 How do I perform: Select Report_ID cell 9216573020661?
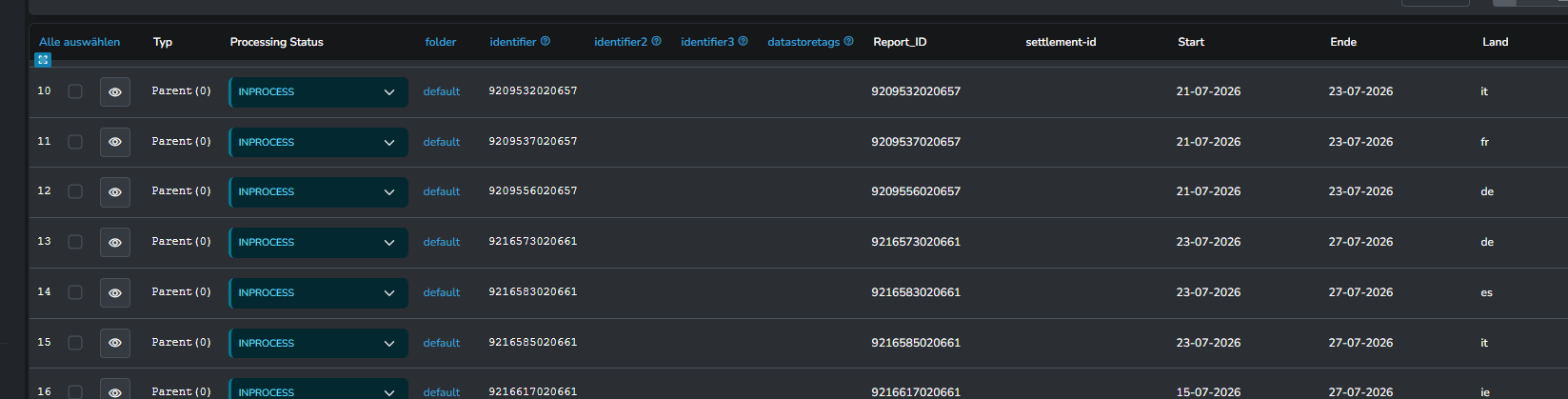tap(916, 242)
